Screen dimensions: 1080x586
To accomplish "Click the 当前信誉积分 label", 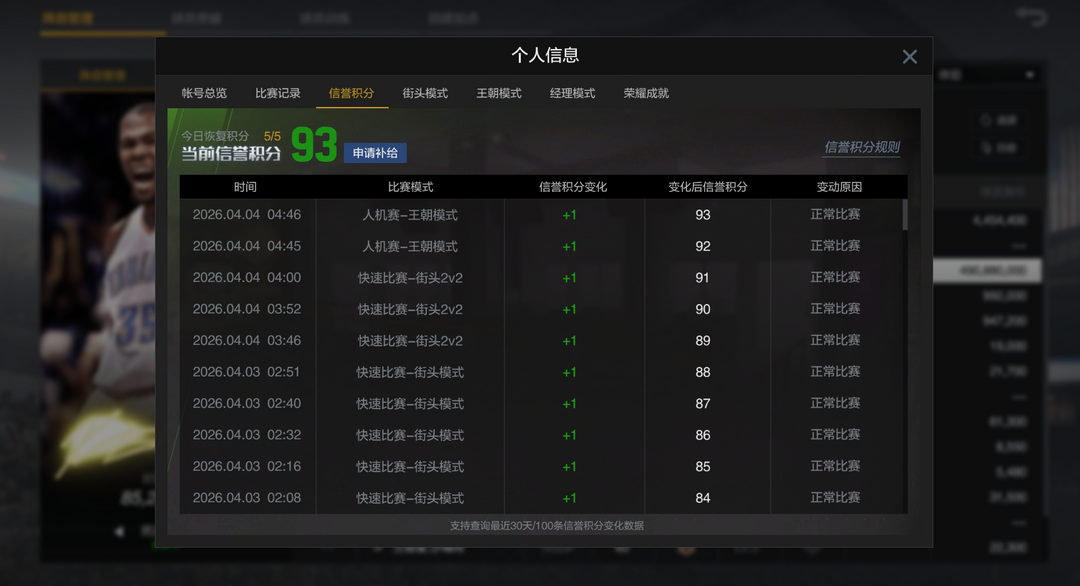I will tap(231, 154).
